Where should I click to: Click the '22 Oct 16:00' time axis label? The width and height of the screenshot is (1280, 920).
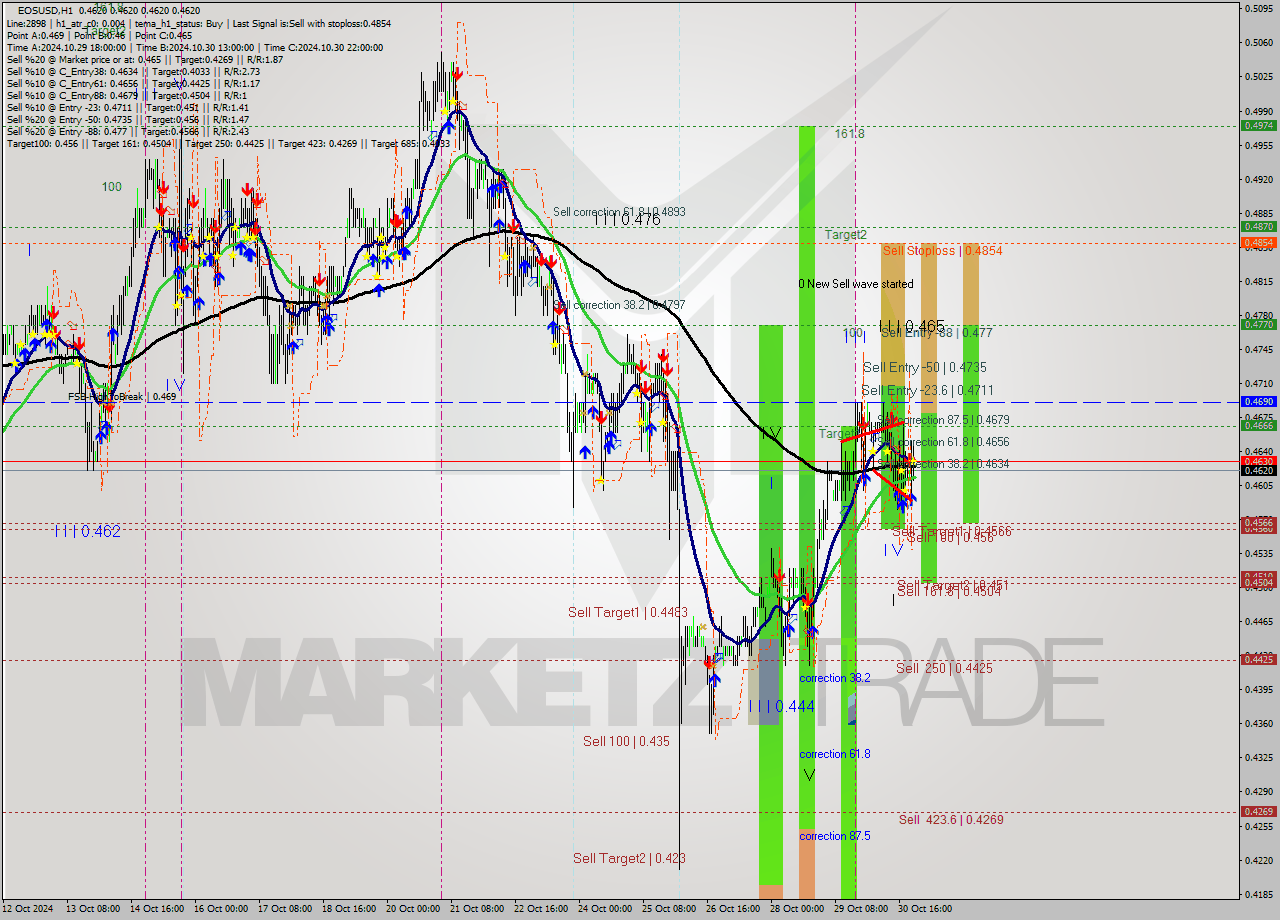(x=541, y=909)
